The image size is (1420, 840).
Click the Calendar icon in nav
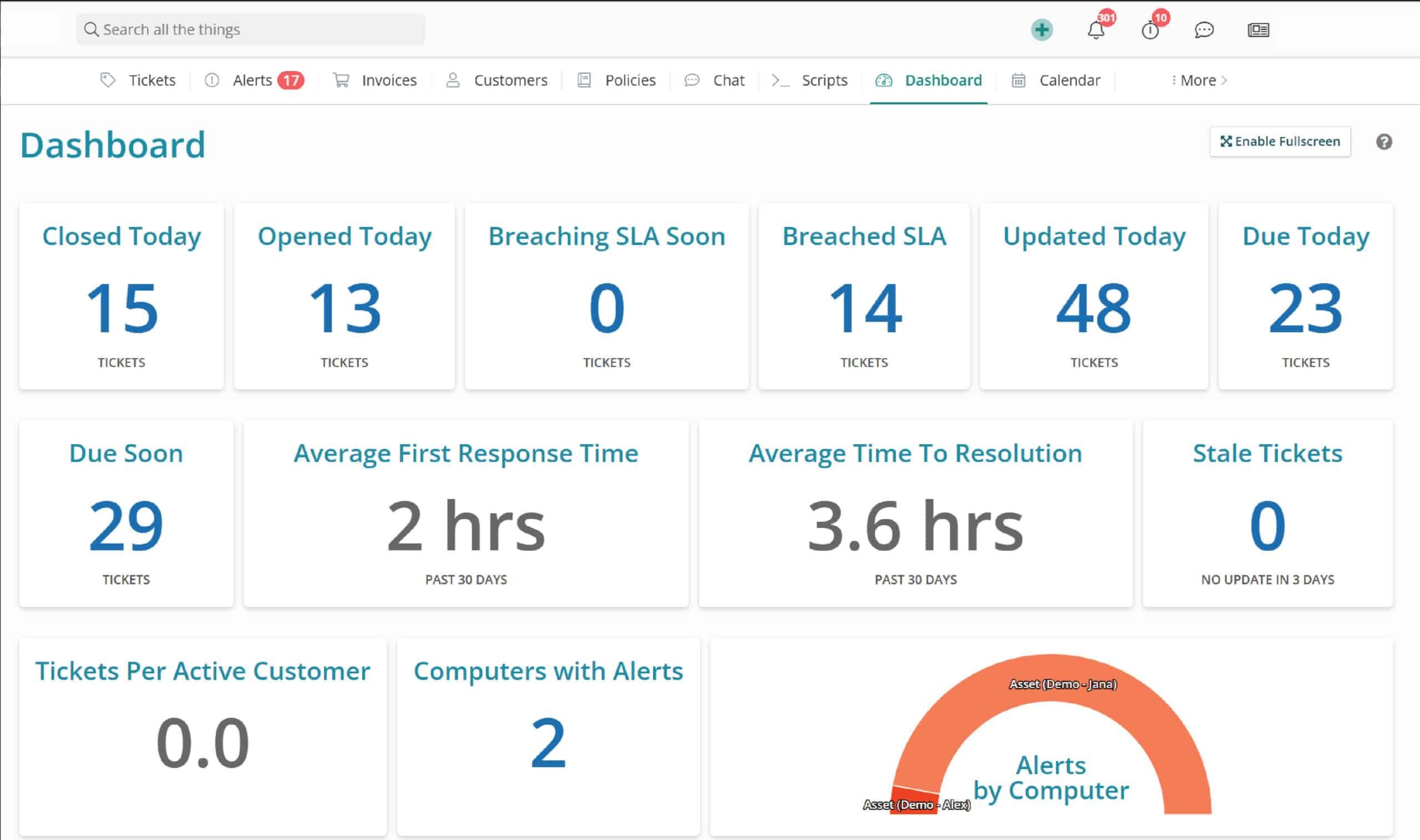point(1018,80)
